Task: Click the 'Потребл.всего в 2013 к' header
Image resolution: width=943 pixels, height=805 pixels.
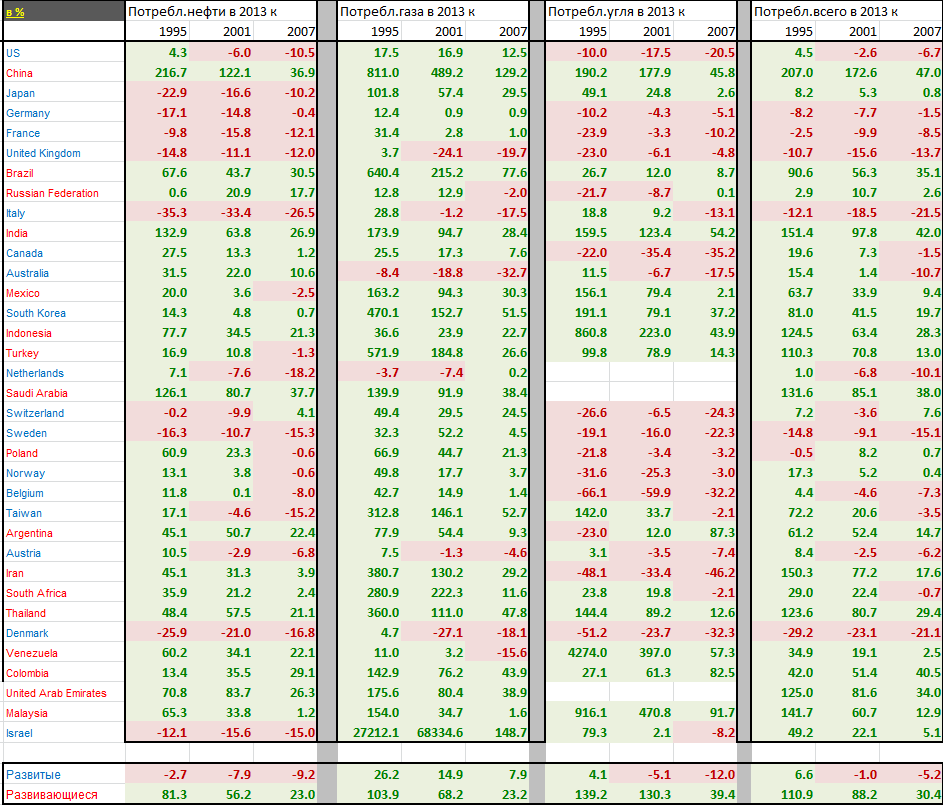Action: point(826,12)
